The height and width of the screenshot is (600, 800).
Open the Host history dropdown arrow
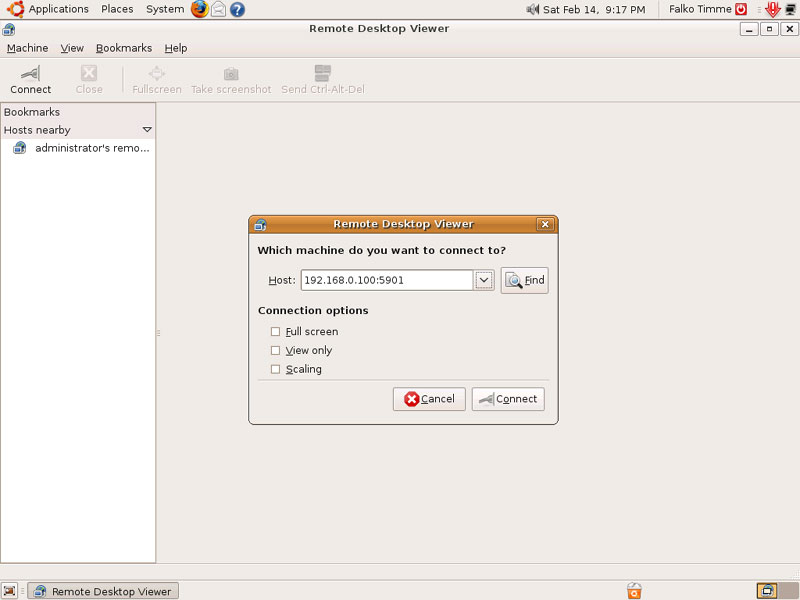point(484,280)
